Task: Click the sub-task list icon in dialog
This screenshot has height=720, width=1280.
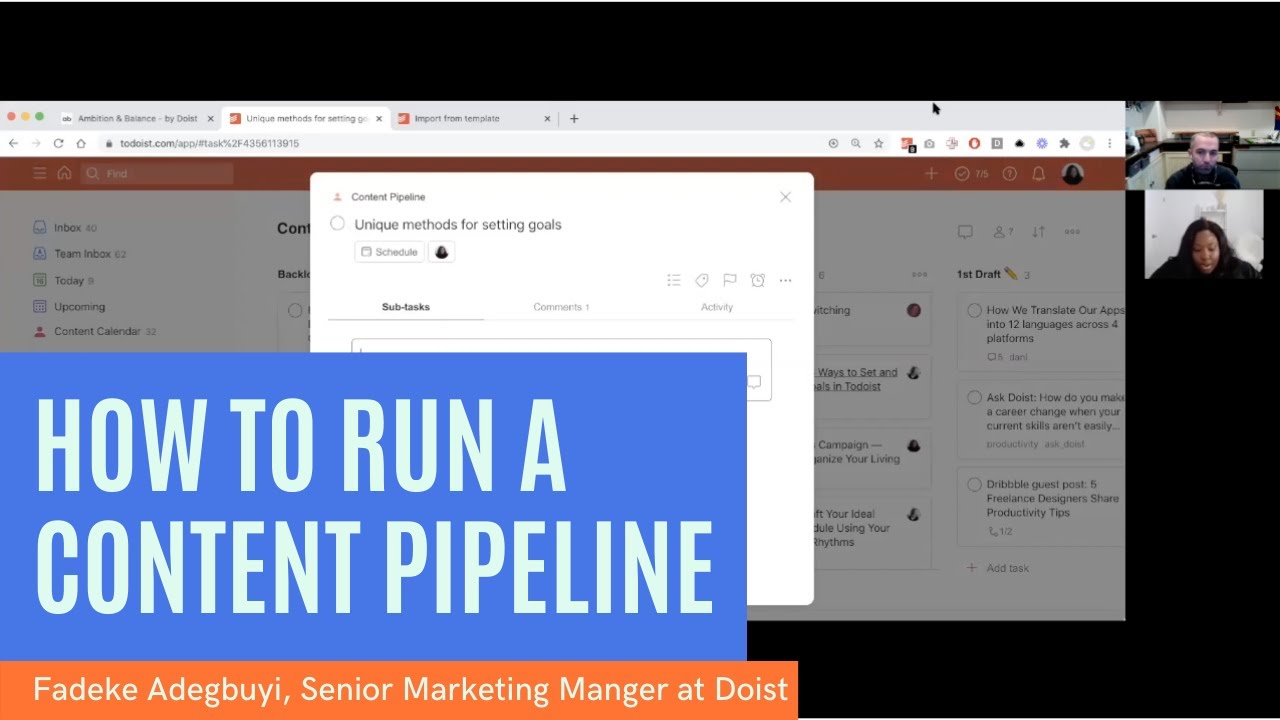Action: click(674, 280)
